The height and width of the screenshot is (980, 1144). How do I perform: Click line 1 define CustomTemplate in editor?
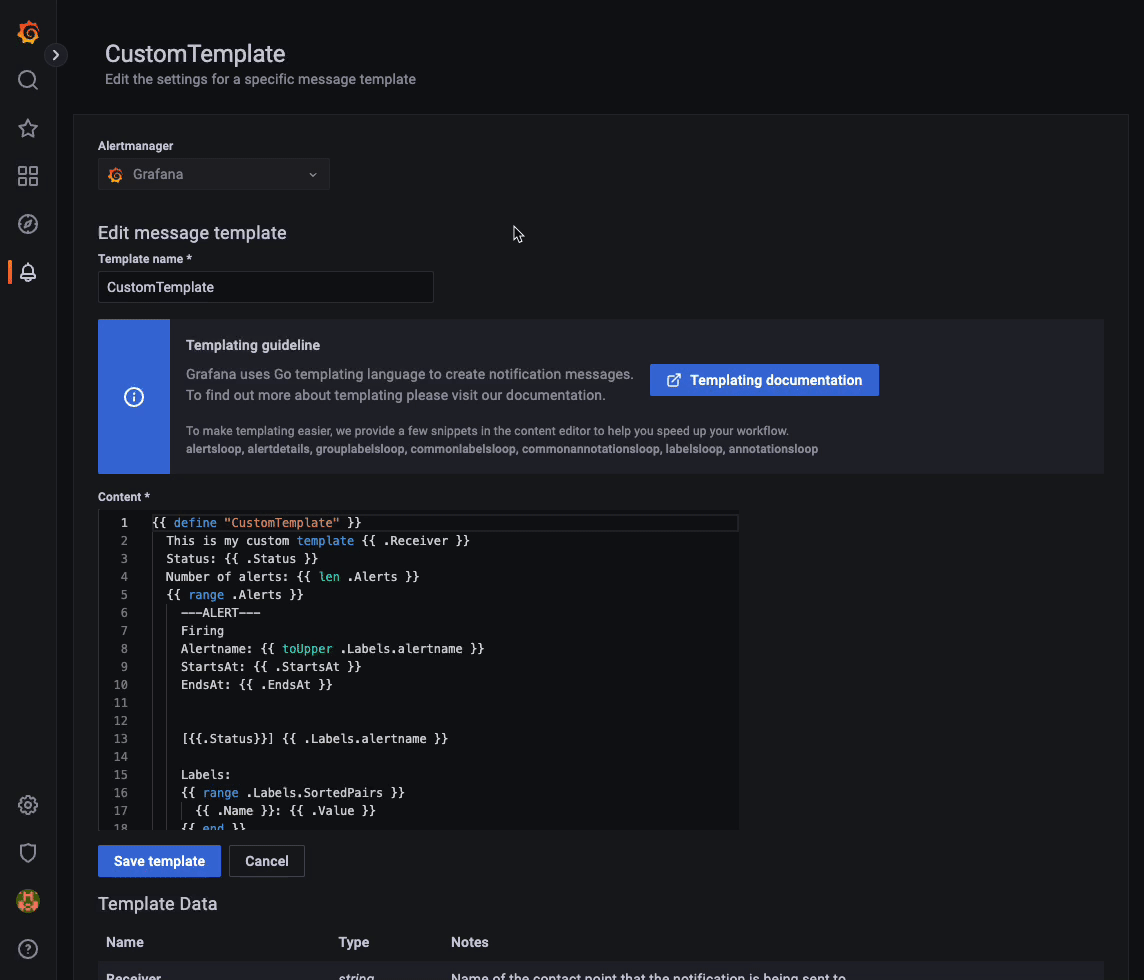click(257, 522)
